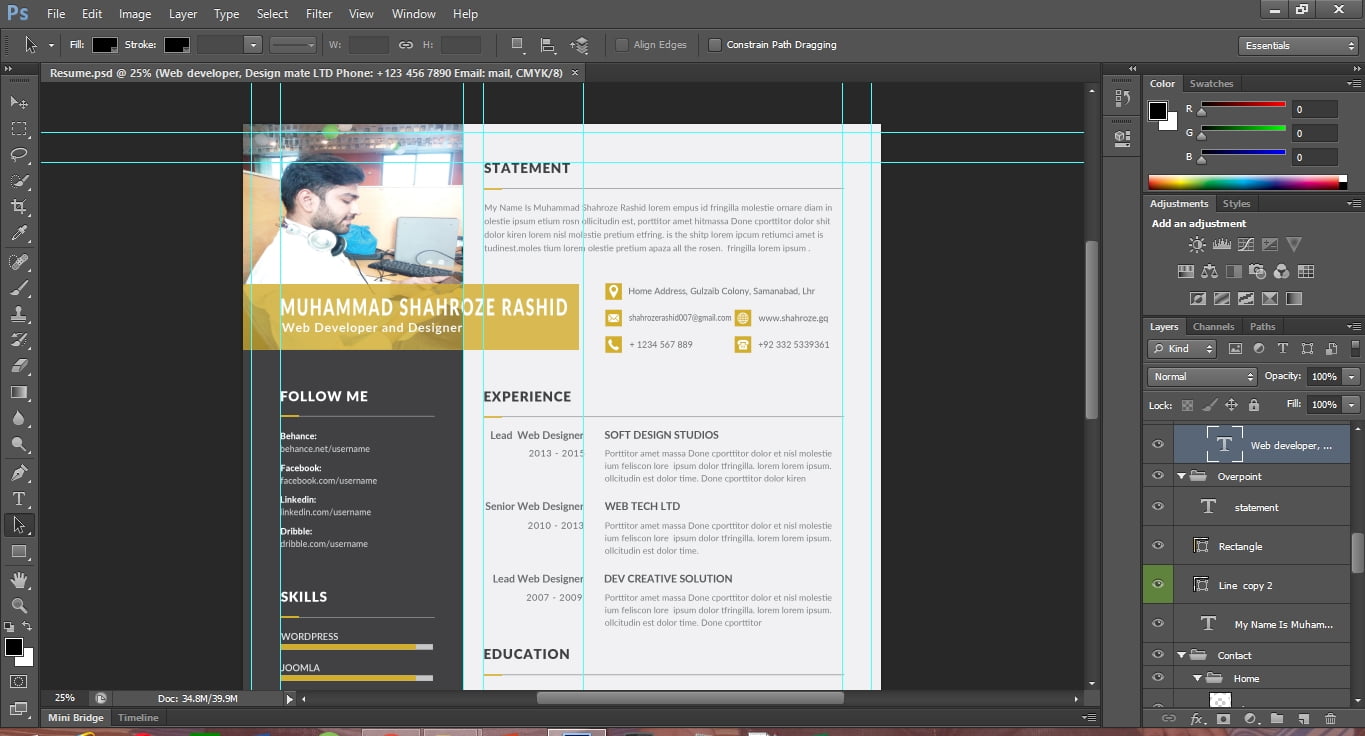Open the Mini Bridge panel
1365x736 pixels.
75,718
